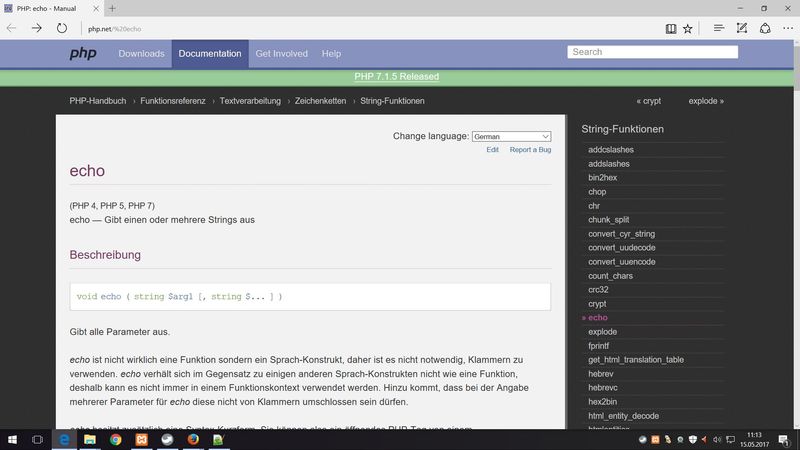Open chunk_split in the sidebar
The image size is (800, 450).
pos(609,219)
